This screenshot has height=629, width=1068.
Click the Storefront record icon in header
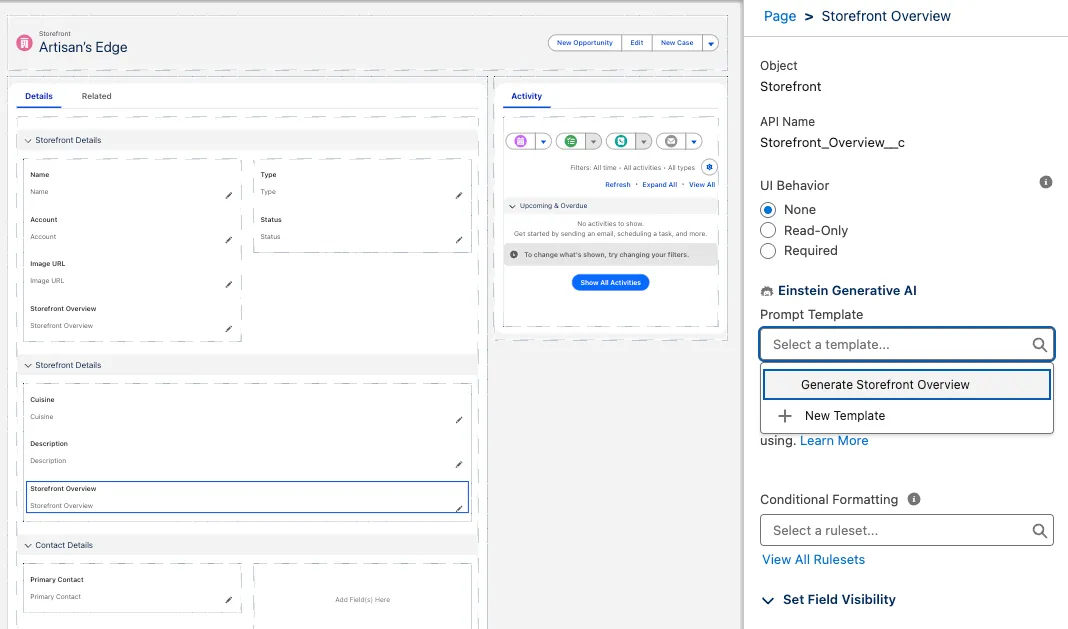point(24,43)
